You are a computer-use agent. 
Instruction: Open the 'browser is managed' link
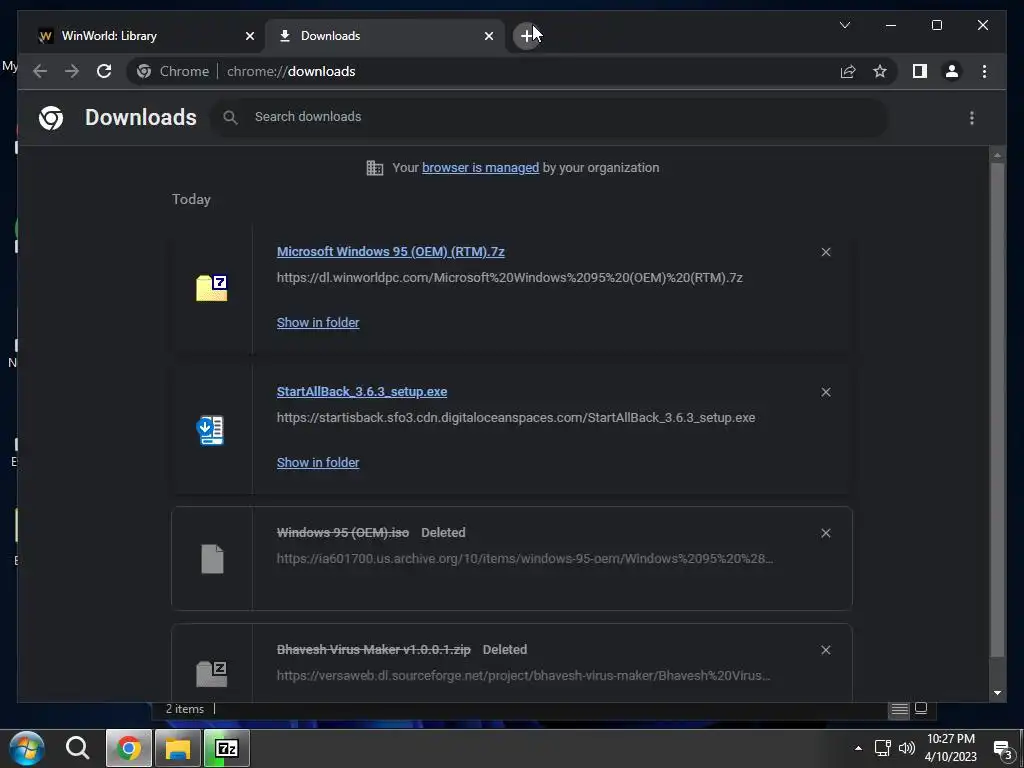(x=480, y=168)
